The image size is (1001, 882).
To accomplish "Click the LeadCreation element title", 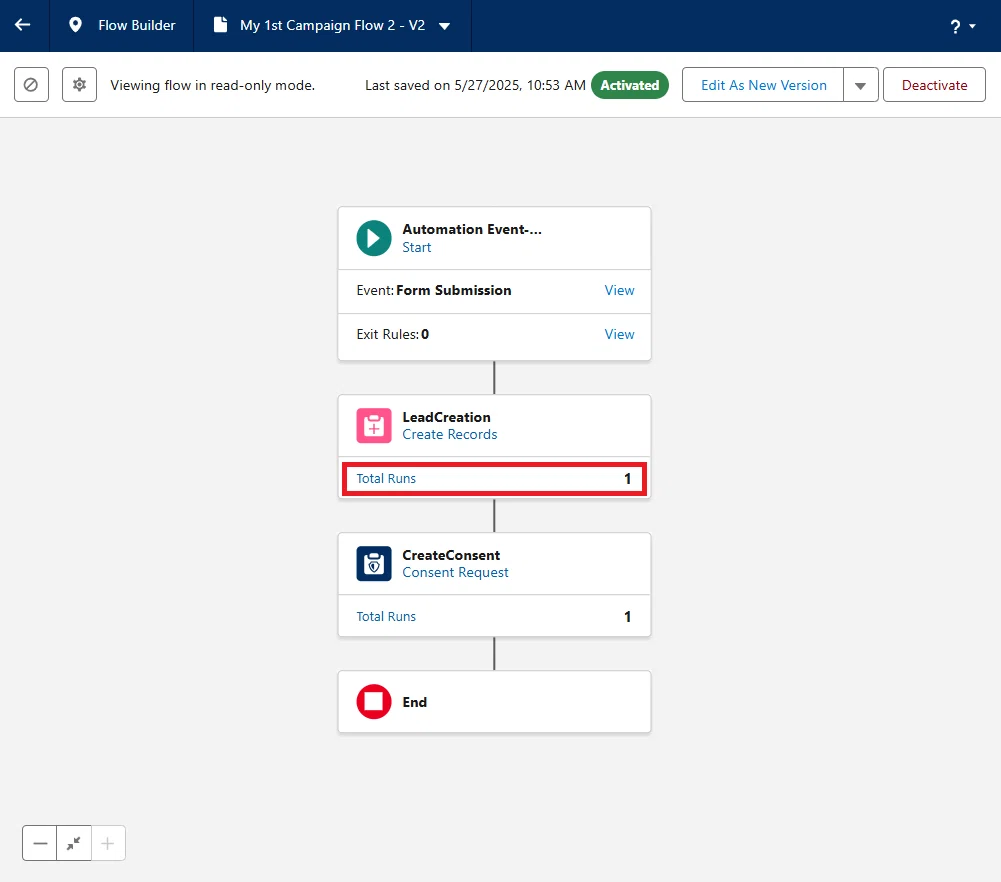I will coord(446,417).
